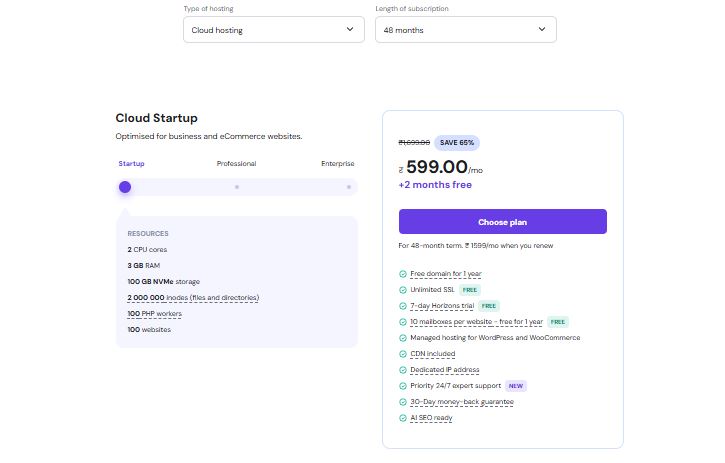
Task: Click the 2 000 000 inodes resource text
Action: [193, 297]
